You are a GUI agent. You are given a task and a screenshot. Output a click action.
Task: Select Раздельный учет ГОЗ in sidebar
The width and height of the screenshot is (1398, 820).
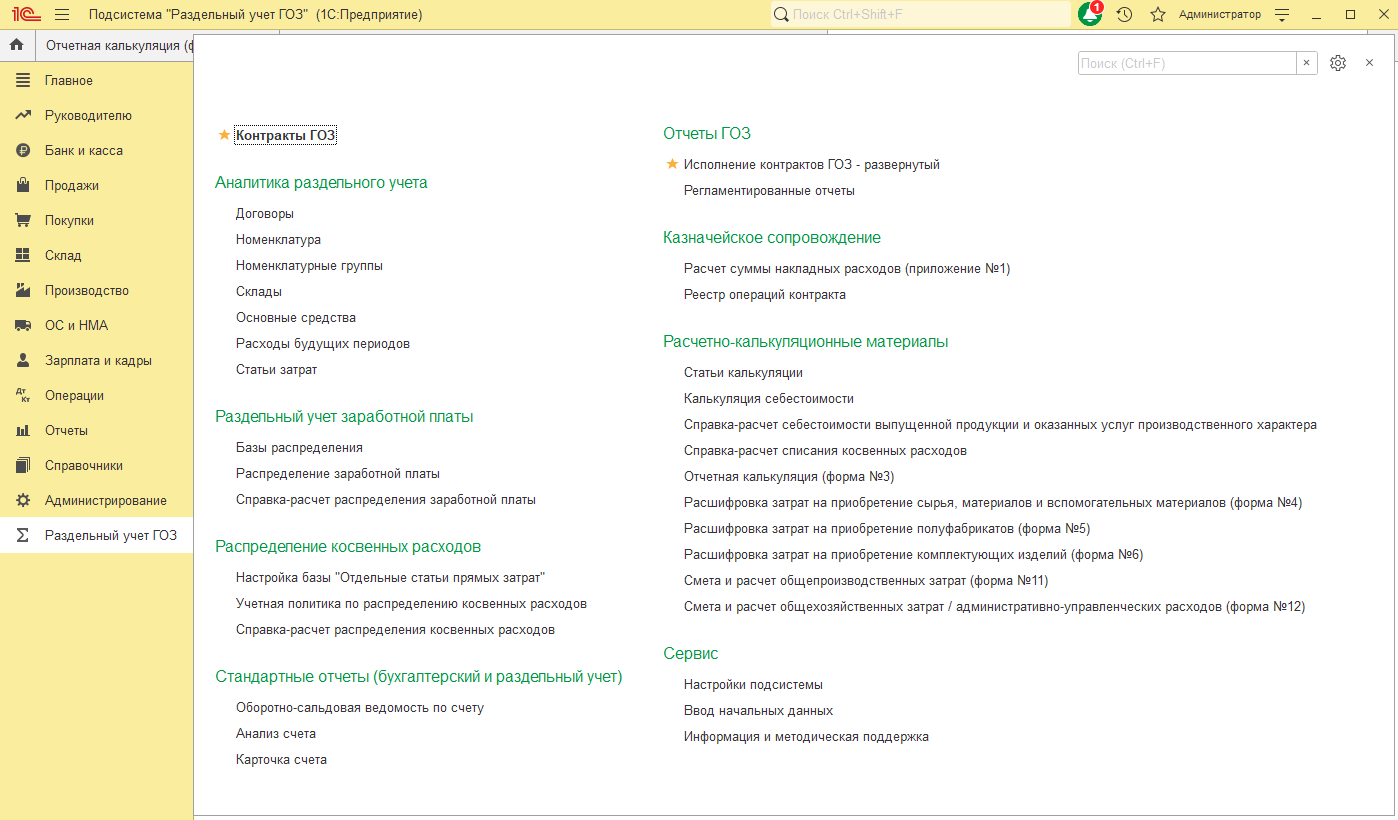click(x=111, y=535)
